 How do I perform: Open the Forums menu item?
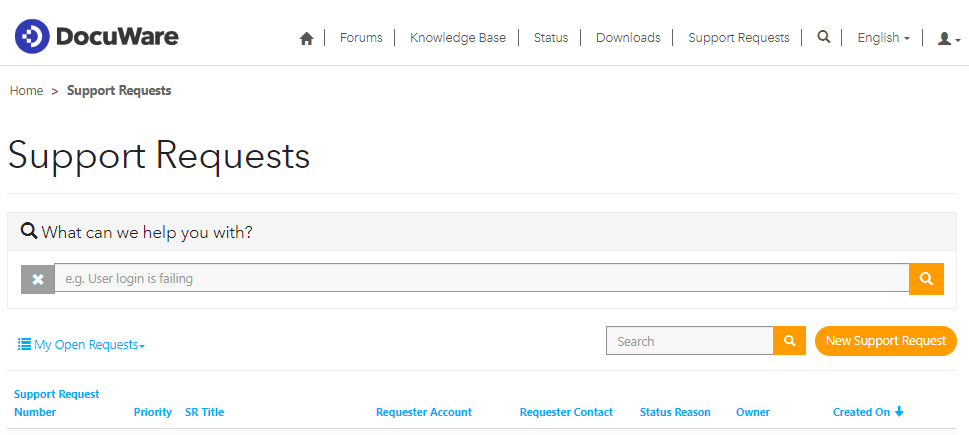pyautogui.click(x=361, y=38)
